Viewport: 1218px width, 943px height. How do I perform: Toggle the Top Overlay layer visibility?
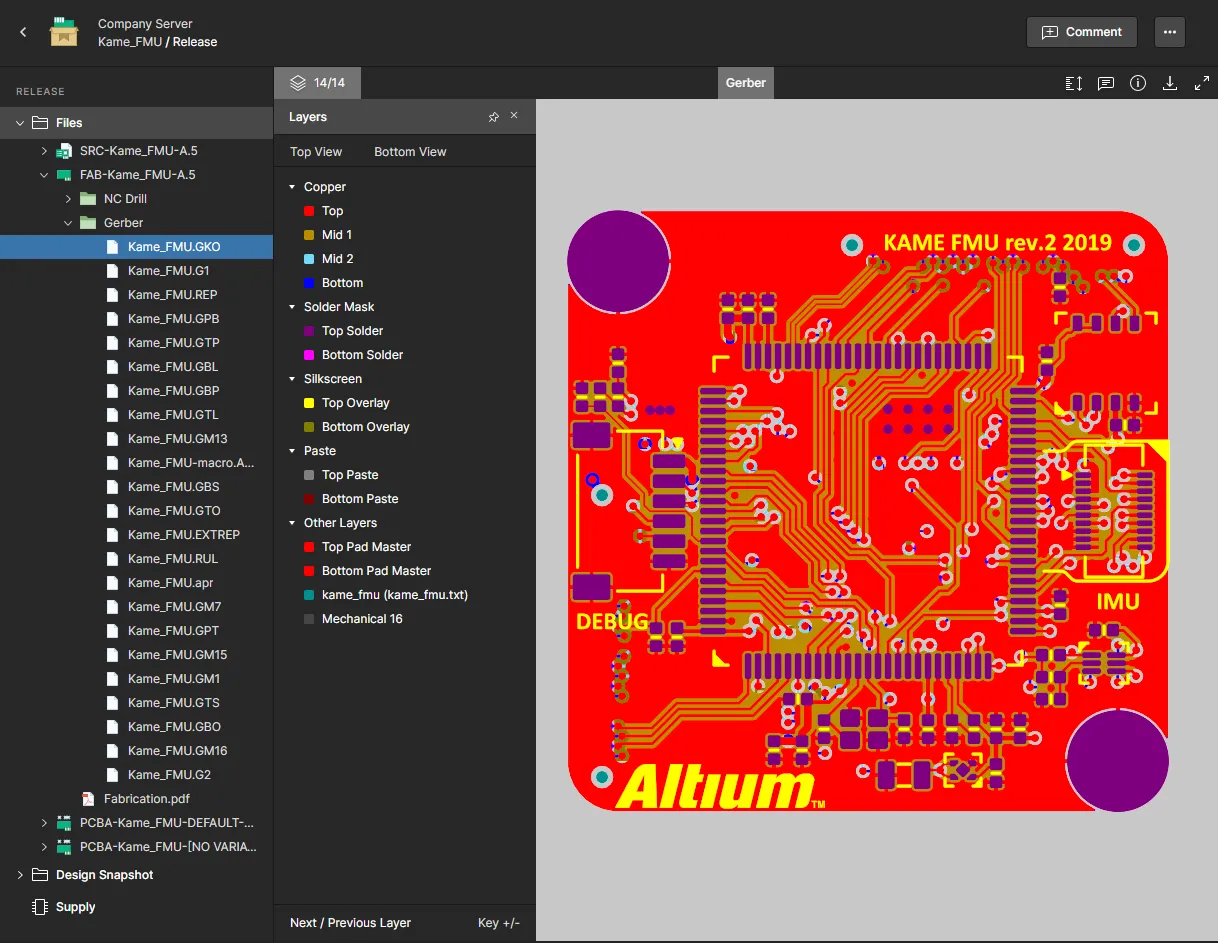[309, 403]
